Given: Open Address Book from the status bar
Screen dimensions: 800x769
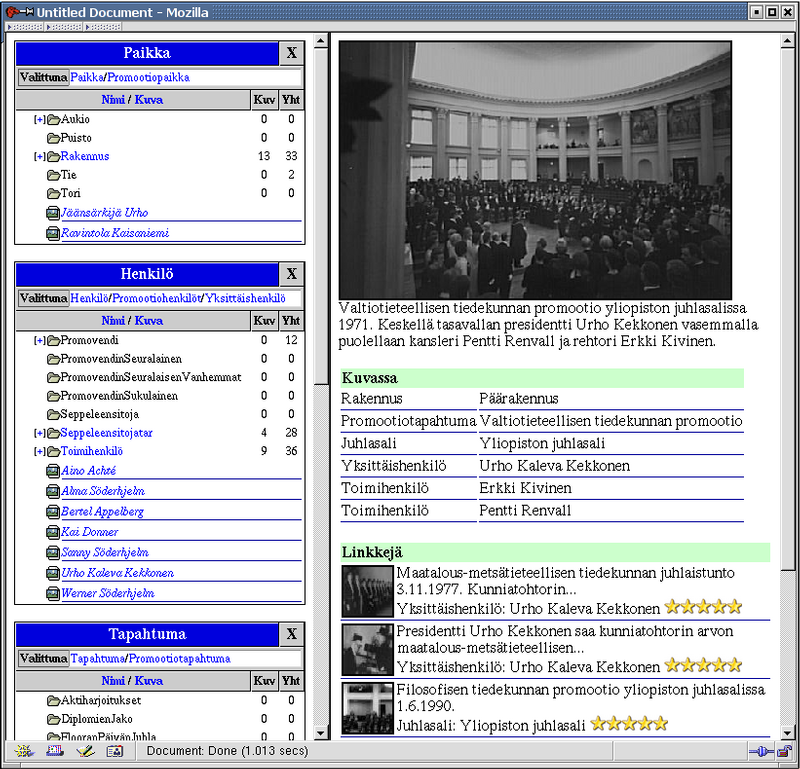Looking at the screenshot, I should click(115, 751).
